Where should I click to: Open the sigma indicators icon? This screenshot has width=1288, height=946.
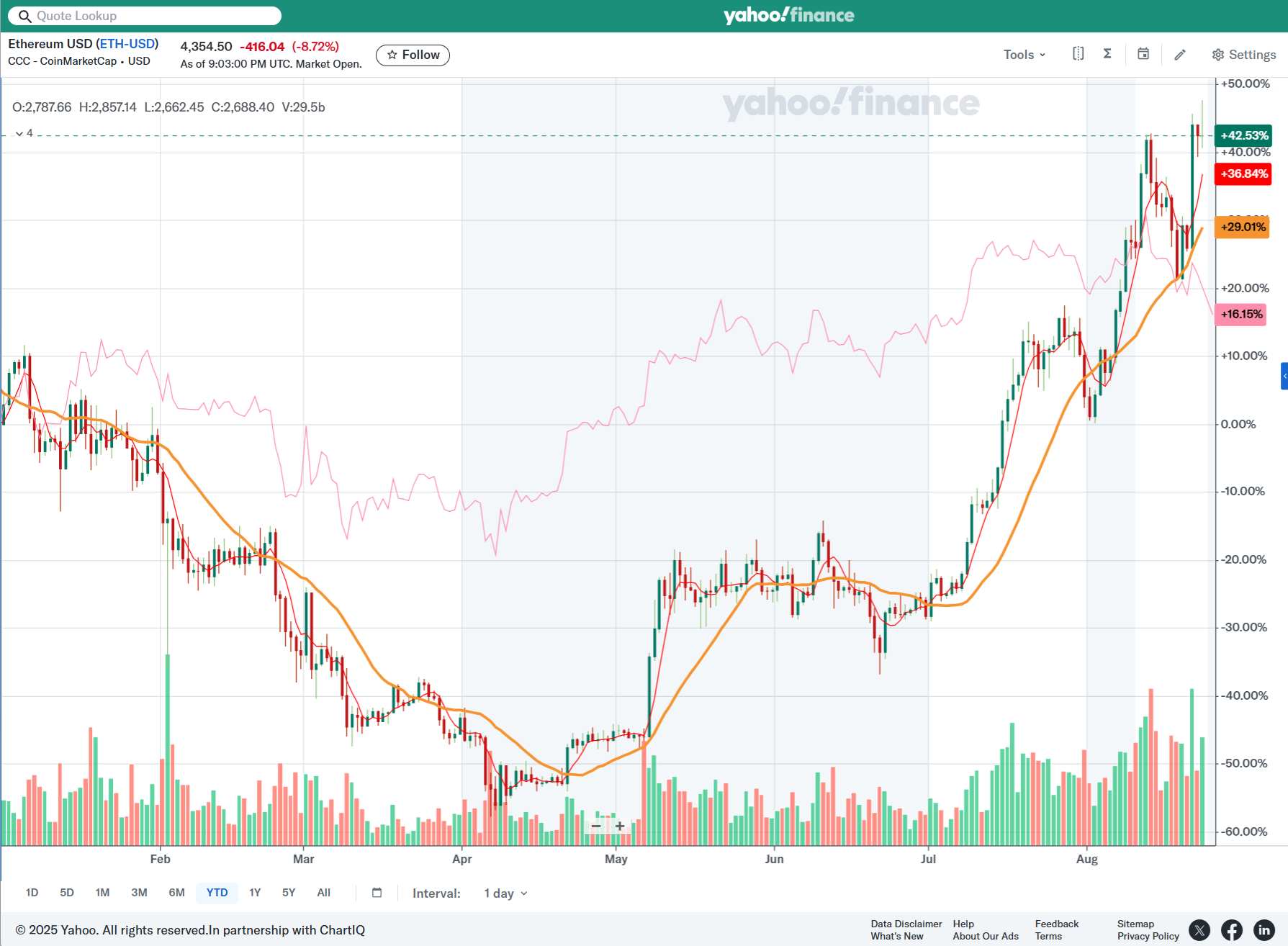point(1107,54)
